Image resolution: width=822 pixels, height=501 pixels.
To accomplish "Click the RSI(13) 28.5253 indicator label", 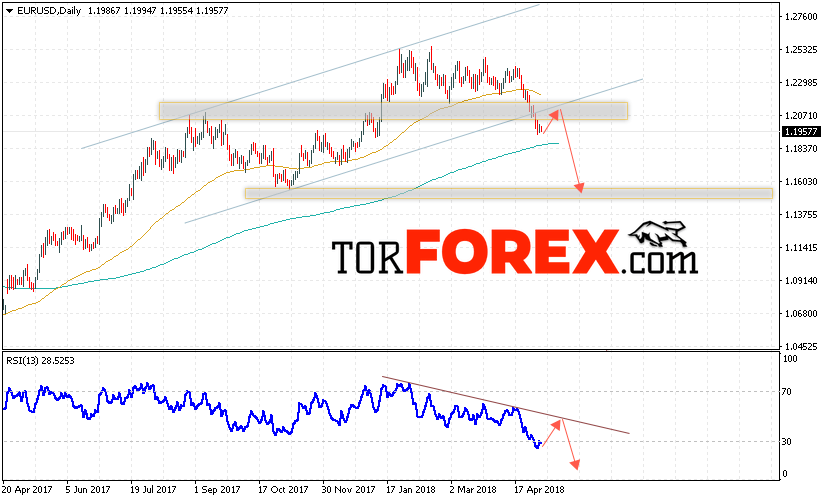I will [40, 361].
